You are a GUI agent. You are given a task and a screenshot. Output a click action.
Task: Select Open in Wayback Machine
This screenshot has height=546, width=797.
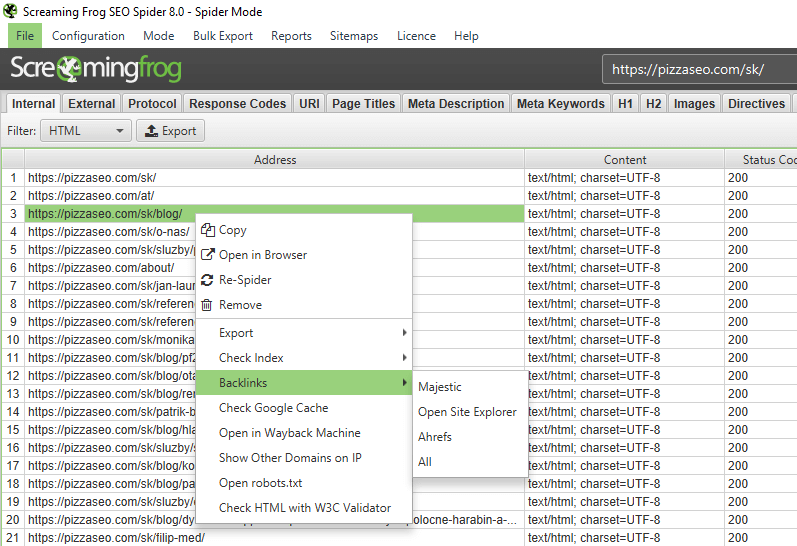(303, 433)
